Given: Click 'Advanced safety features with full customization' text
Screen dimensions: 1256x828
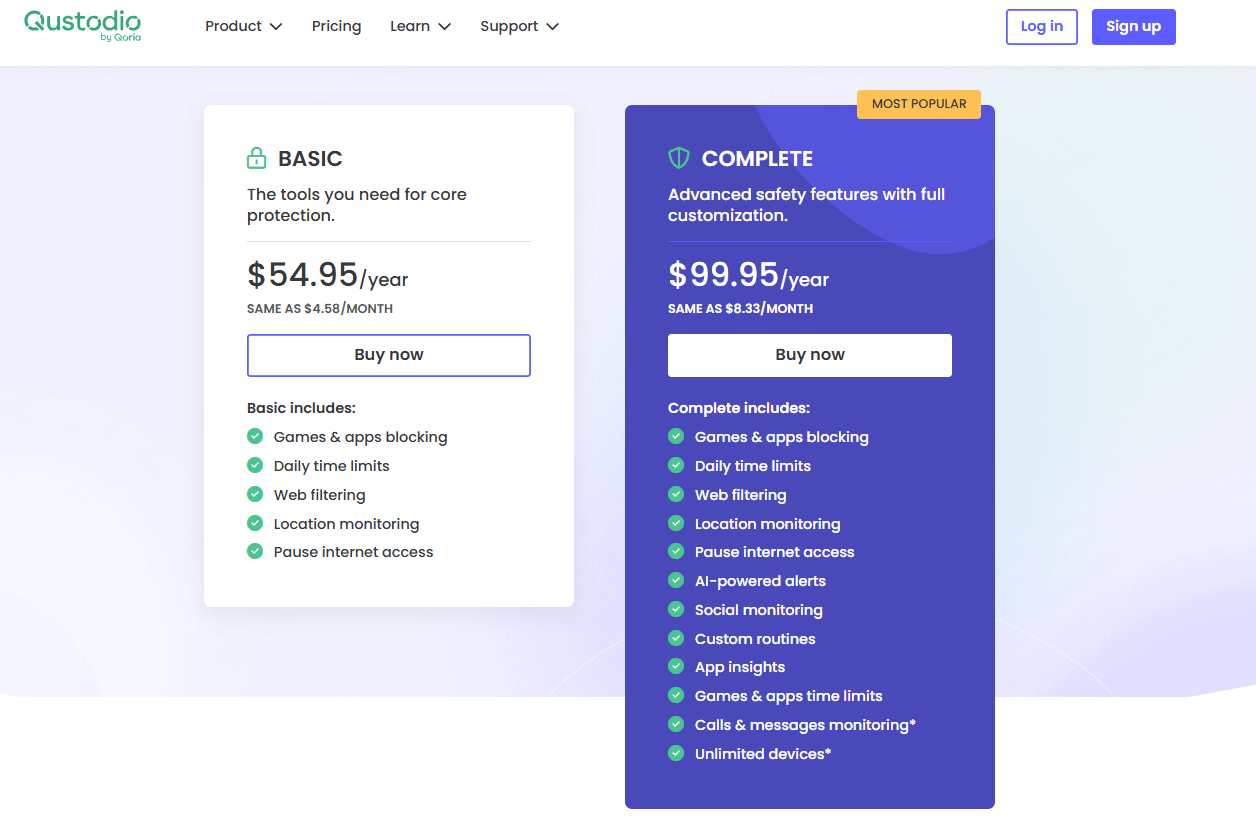Looking at the screenshot, I should click(806, 205).
